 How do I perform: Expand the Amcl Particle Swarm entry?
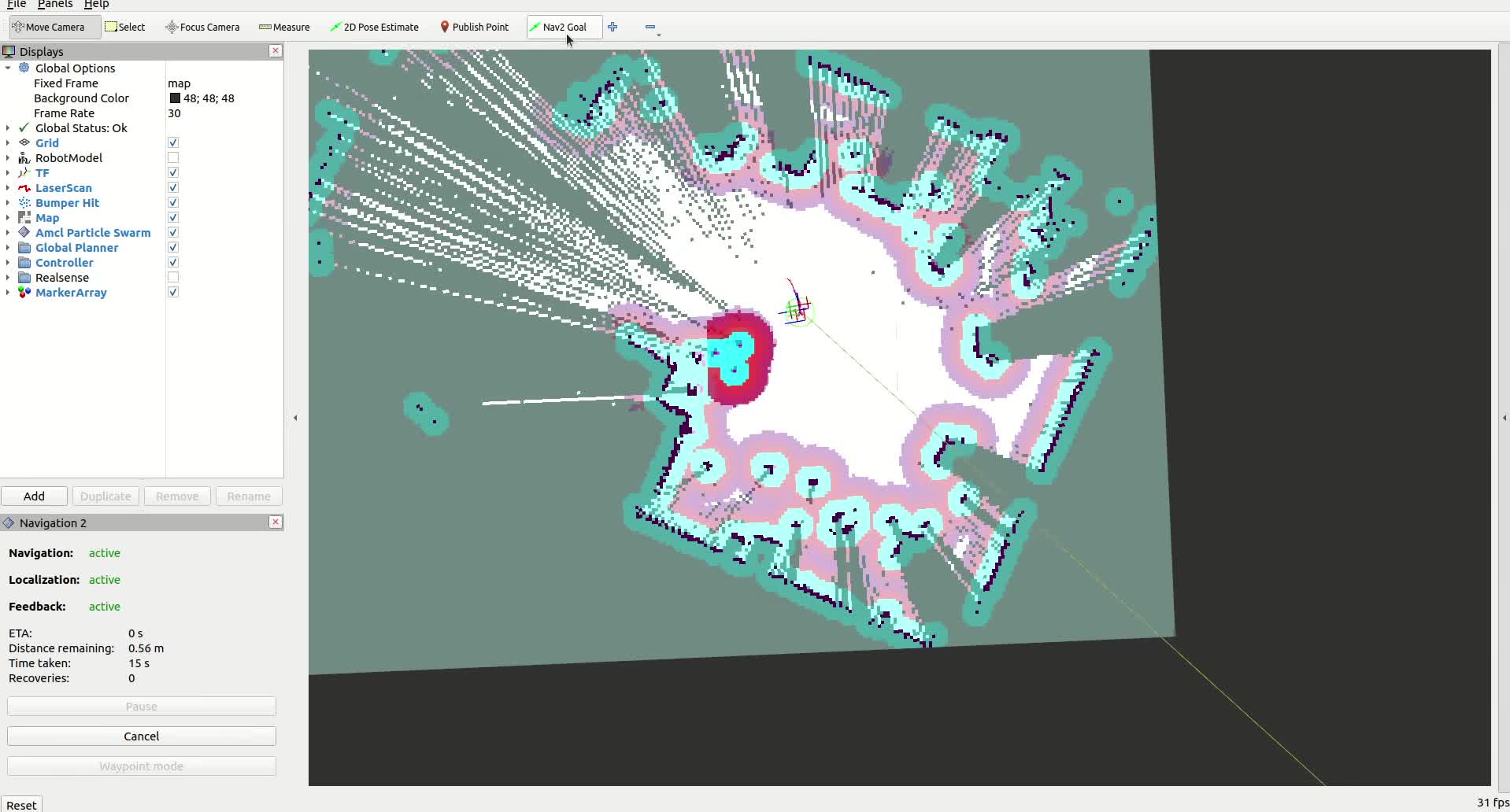[x=8, y=232]
